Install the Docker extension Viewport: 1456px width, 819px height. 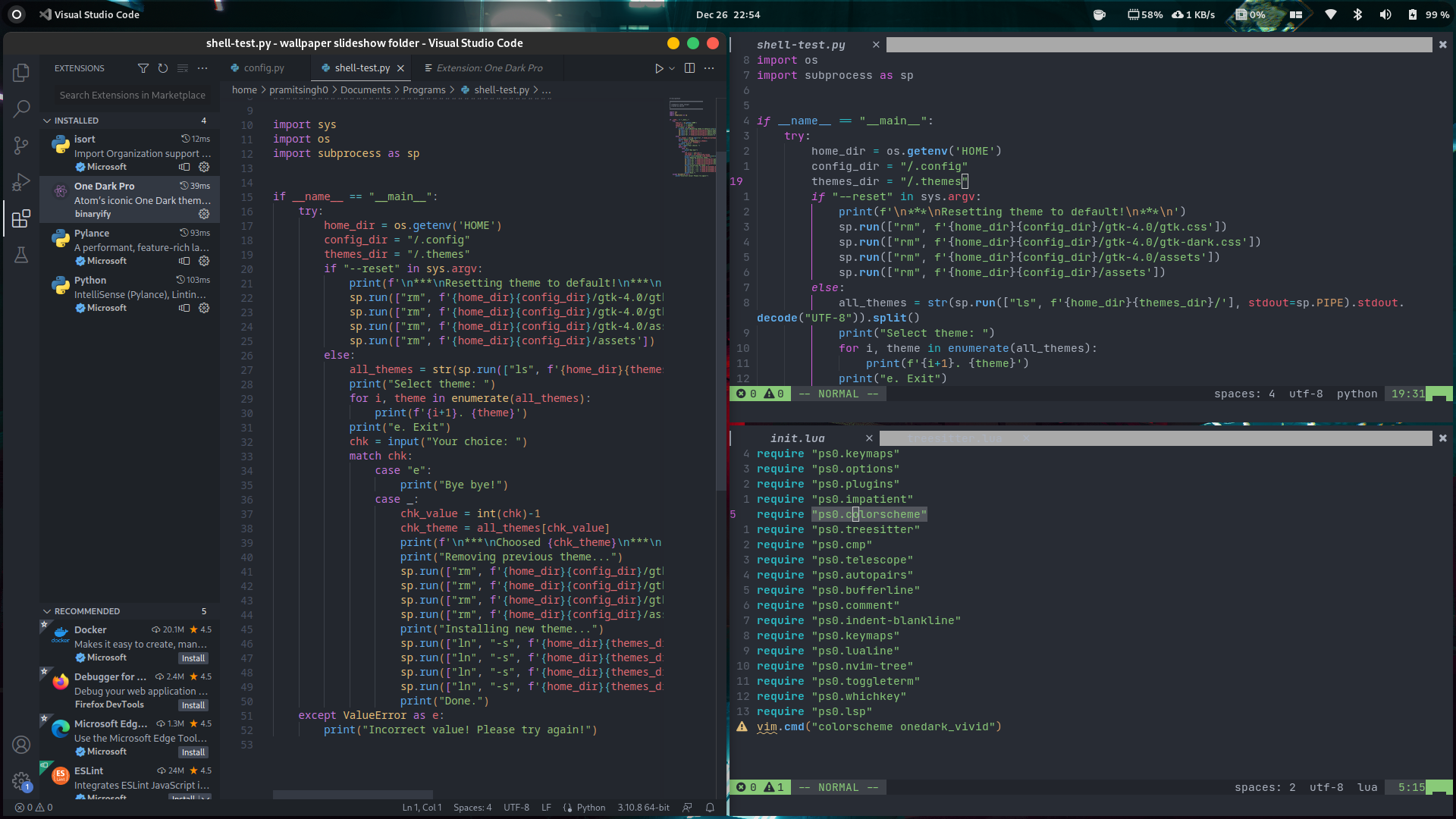(193, 657)
